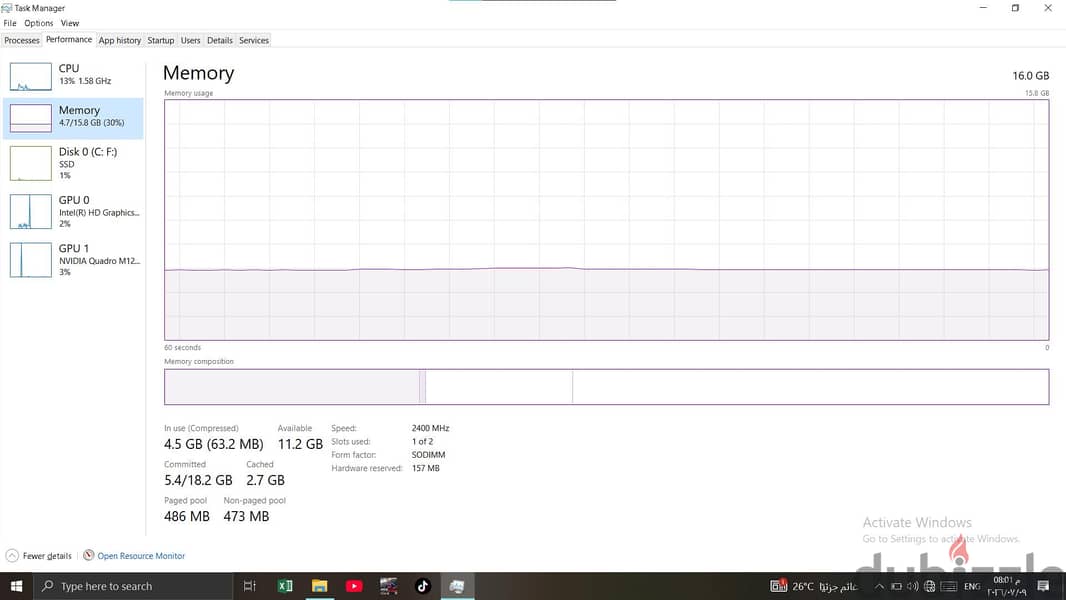The height and width of the screenshot is (600, 1066).
Task: Switch to the Processes tab
Action: click(22, 41)
